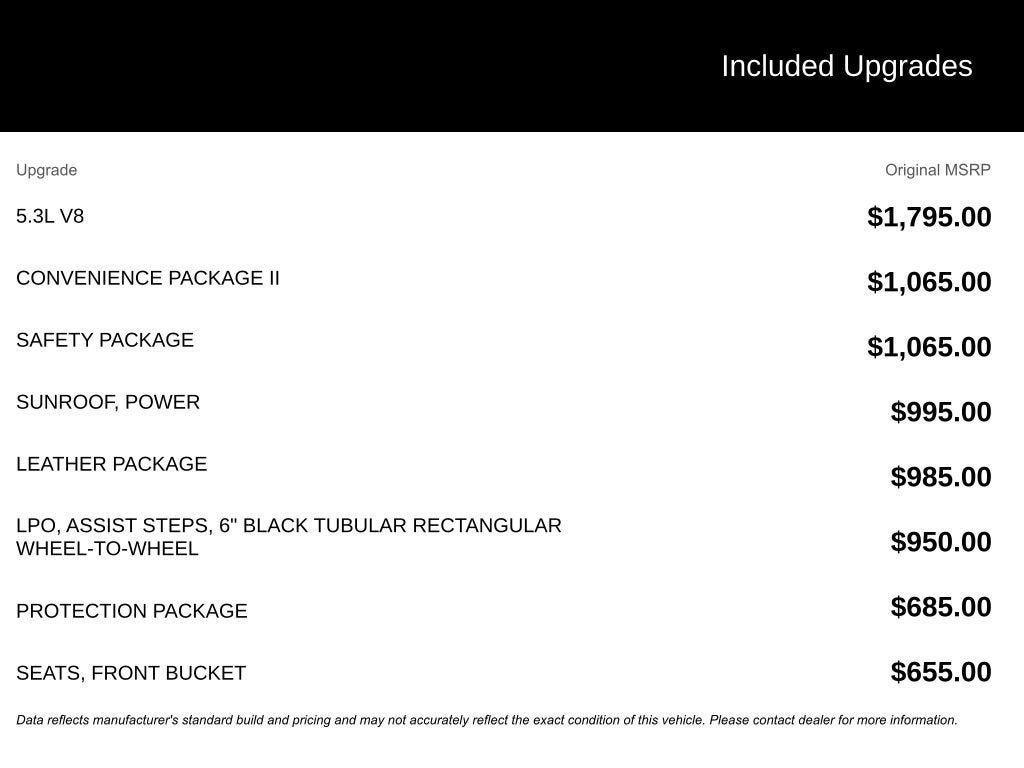Select the Seats, Front Bucket upgrade
The height and width of the screenshot is (768, 1024).
pyautogui.click(x=131, y=673)
